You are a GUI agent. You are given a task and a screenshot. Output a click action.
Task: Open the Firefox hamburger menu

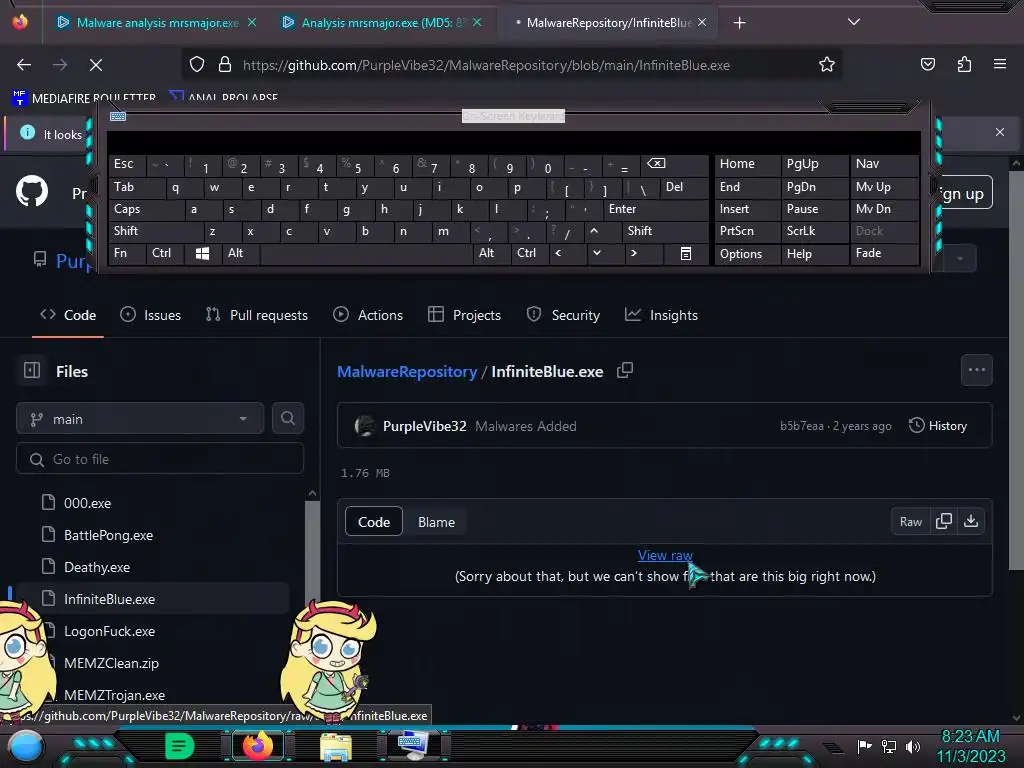[x=999, y=64]
